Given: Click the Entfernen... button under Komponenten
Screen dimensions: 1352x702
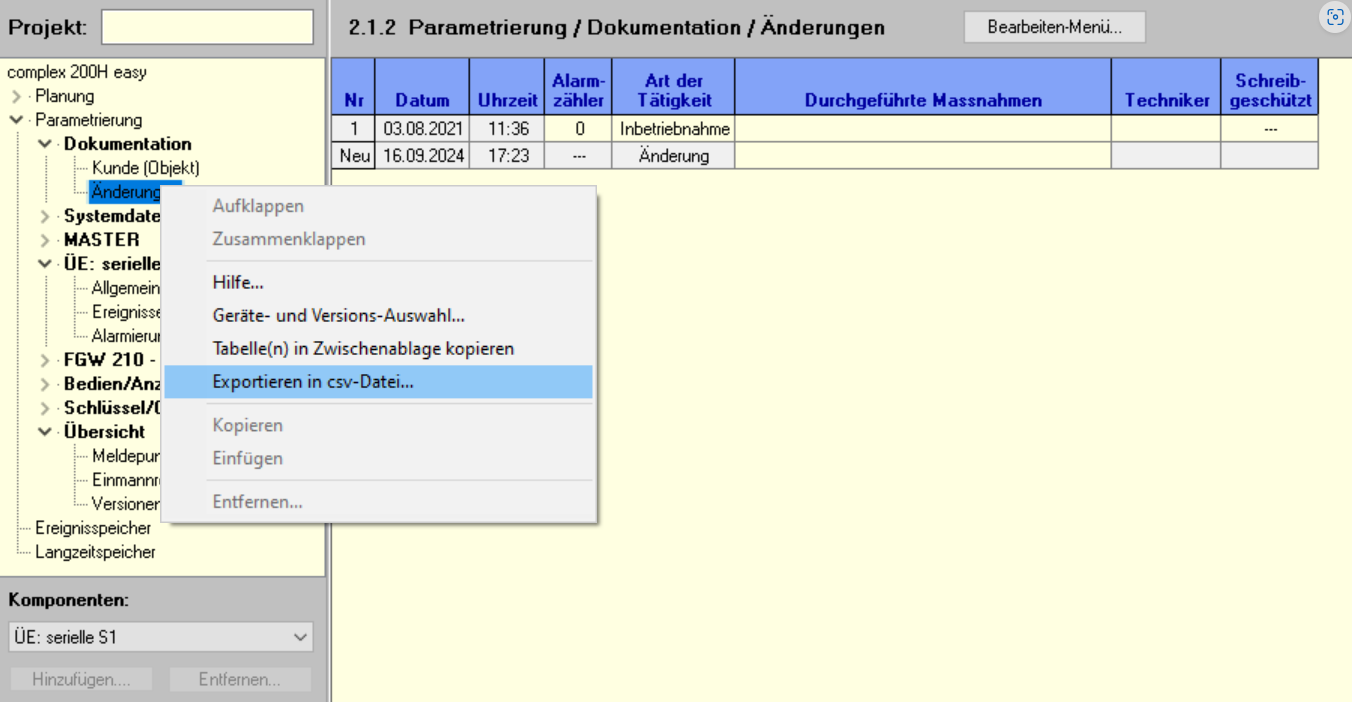Looking at the screenshot, I should (240, 680).
